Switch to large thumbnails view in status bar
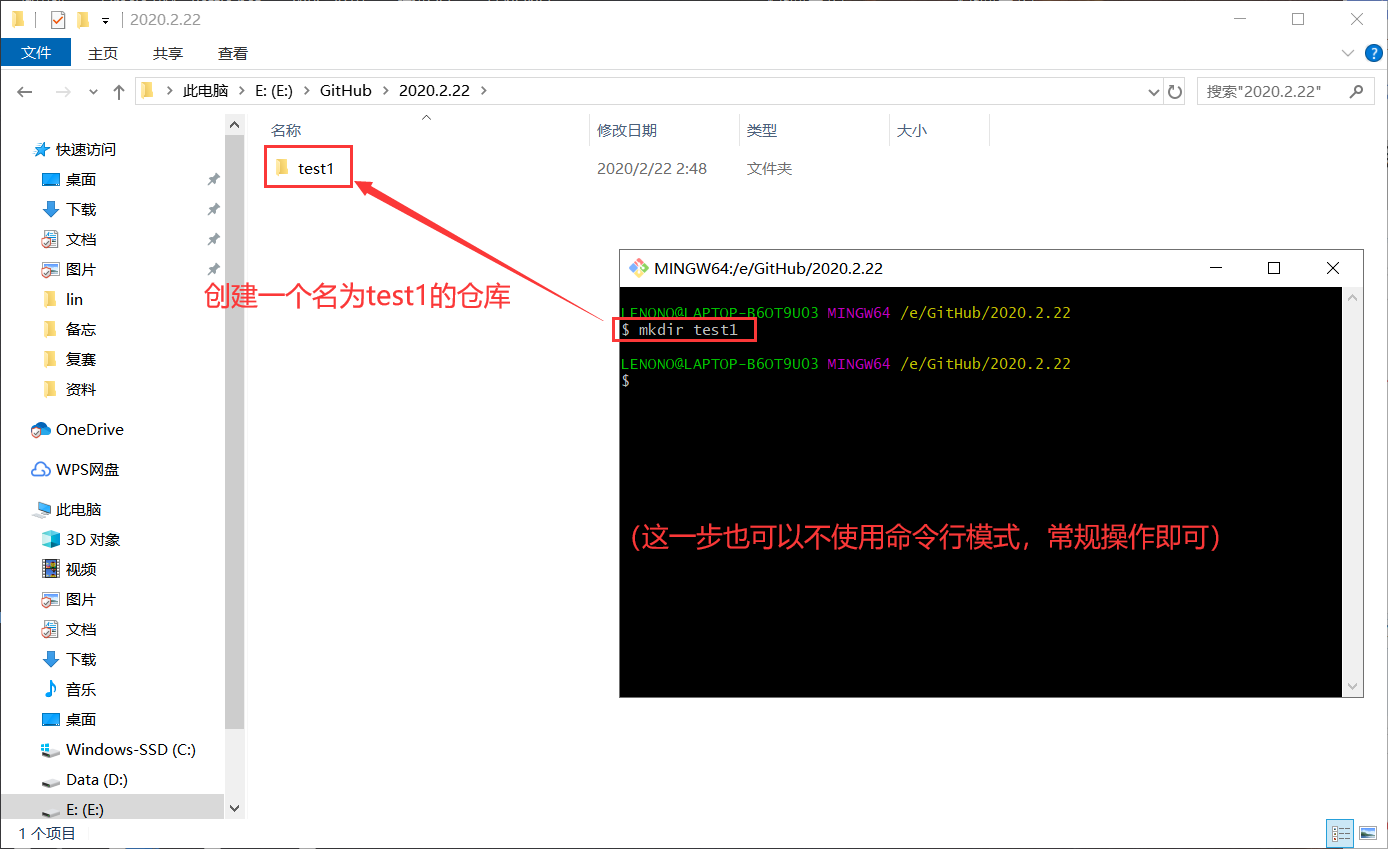This screenshot has width=1388, height=849. (x=1368, y=832)
